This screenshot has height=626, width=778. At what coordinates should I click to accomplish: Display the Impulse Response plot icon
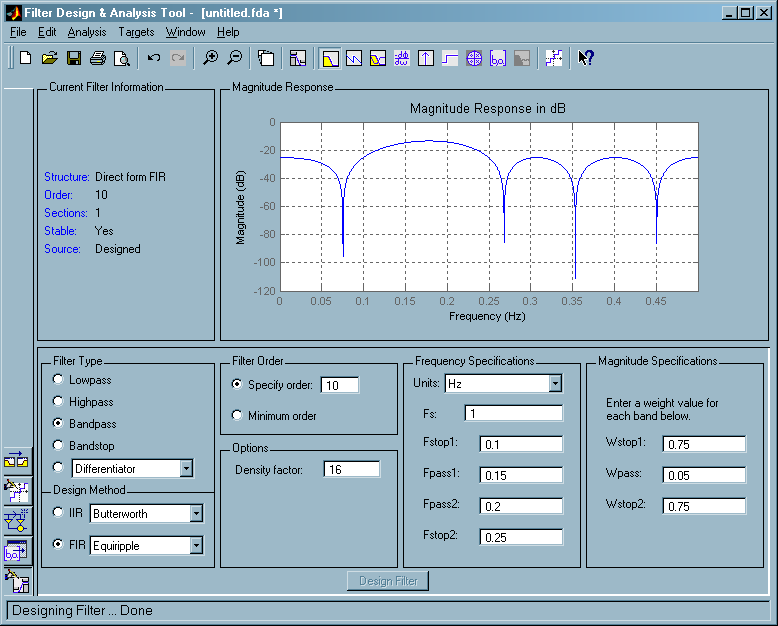pos(426,58)
